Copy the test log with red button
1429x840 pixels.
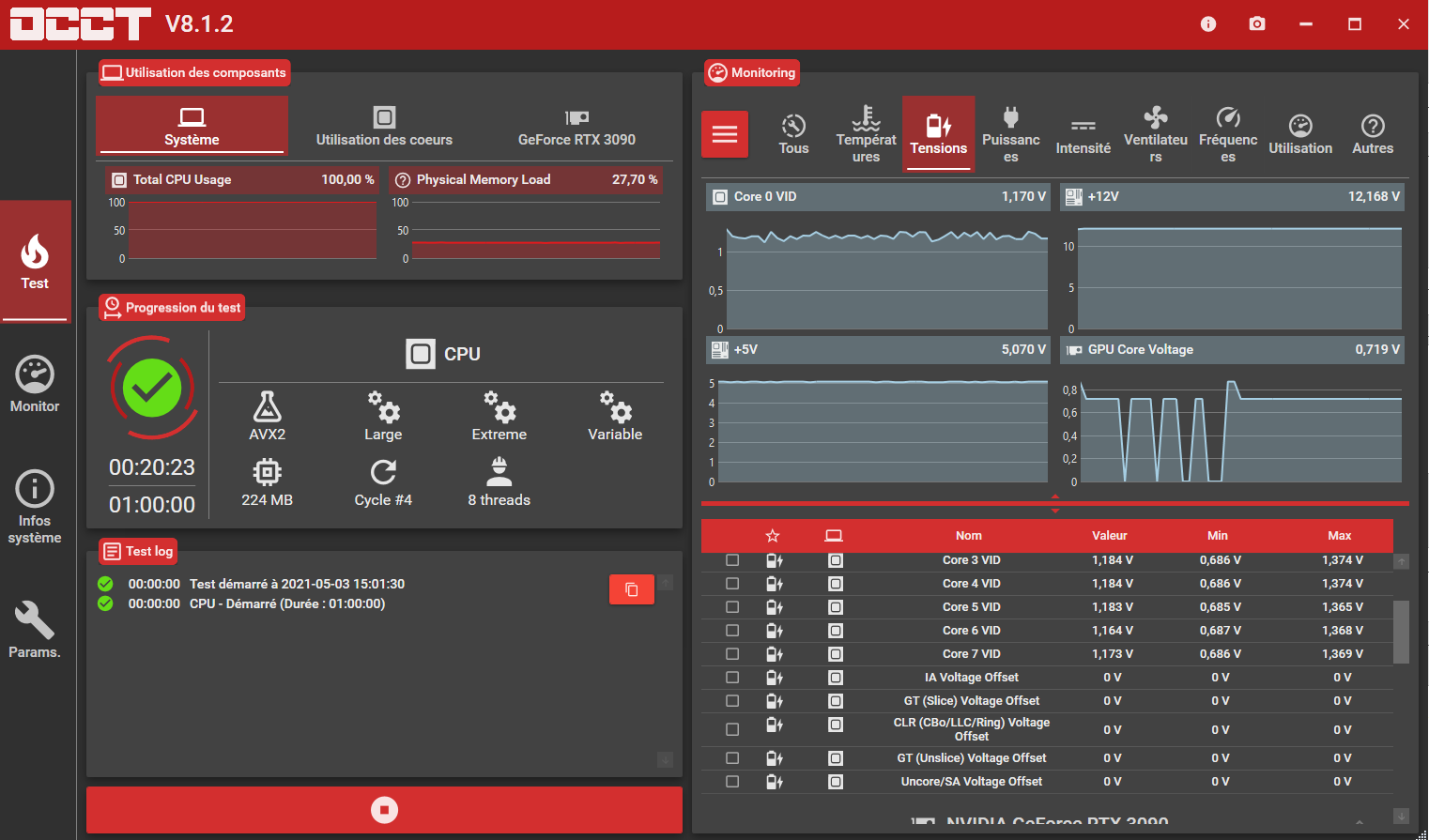632,589
